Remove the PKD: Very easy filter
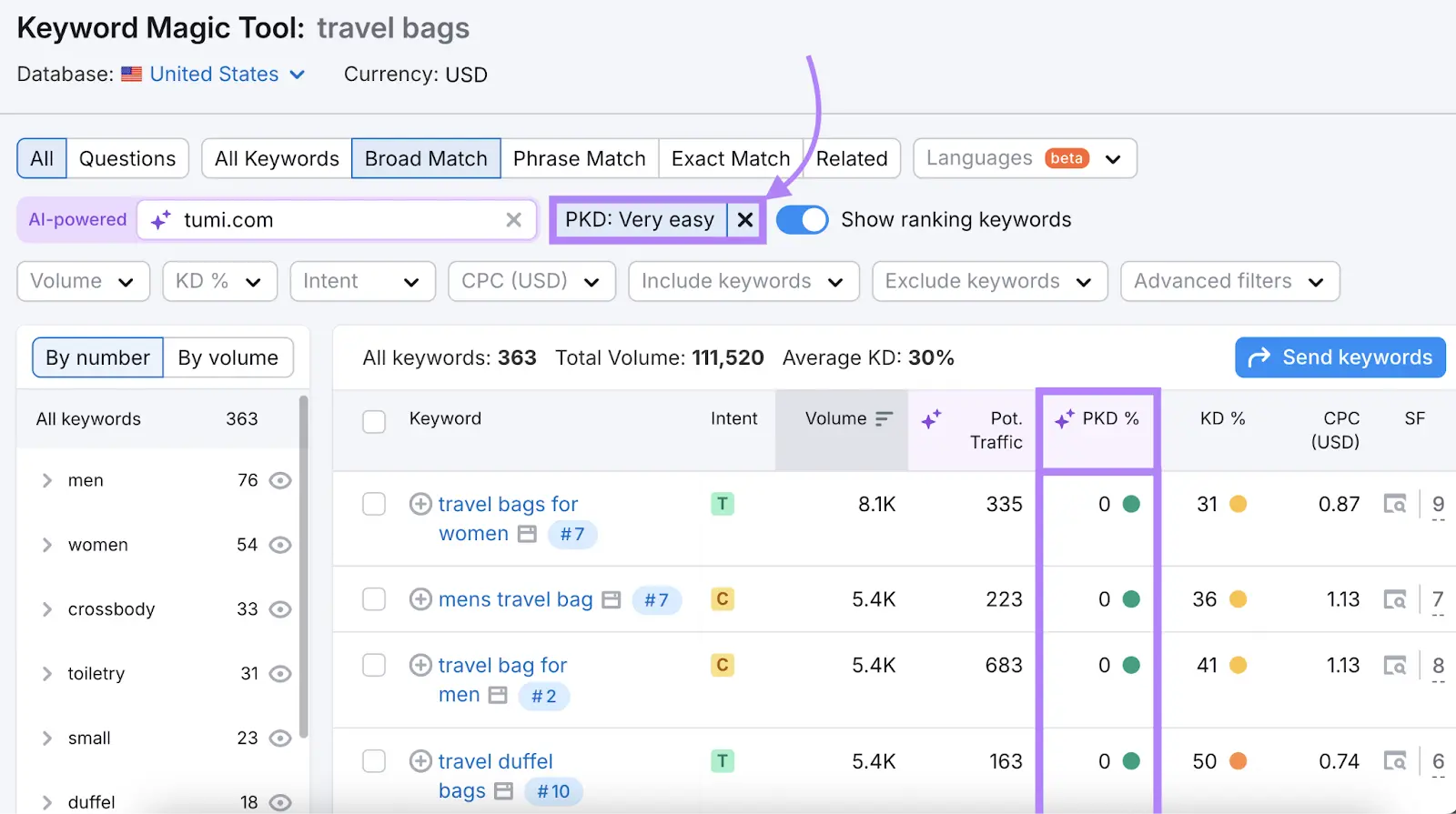This screenshot has width=1456, height=814. 744,220
